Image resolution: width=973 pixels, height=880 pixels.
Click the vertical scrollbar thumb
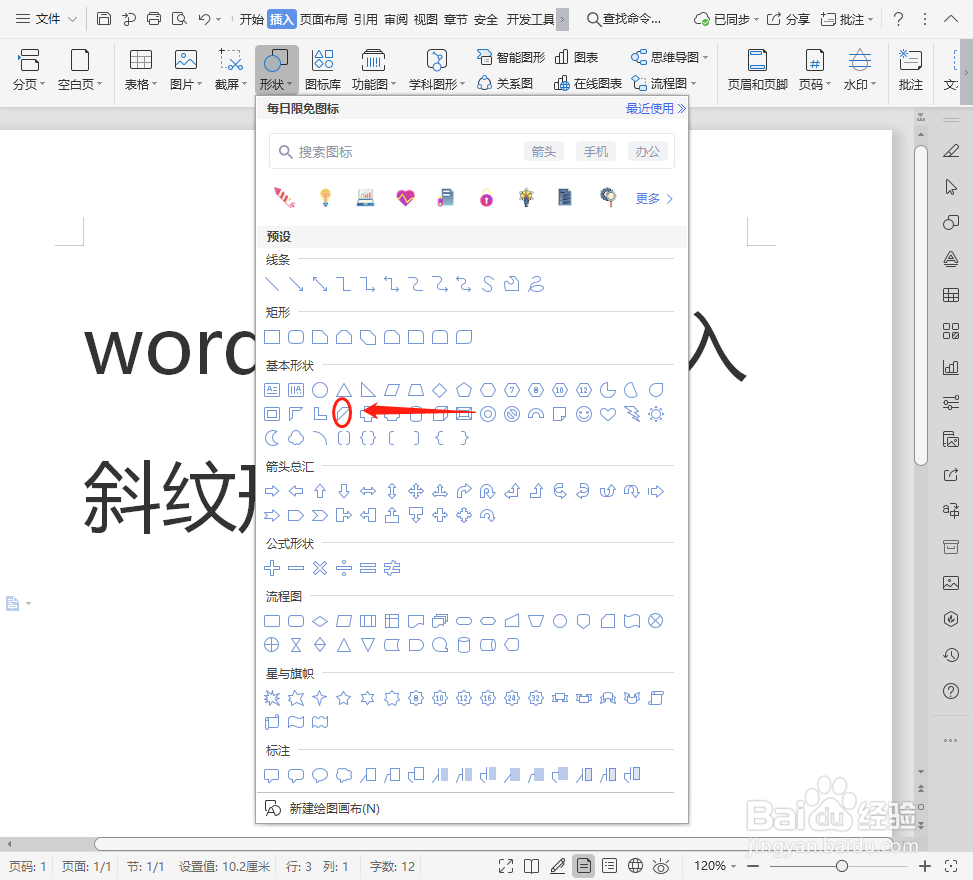pos(921,305)
